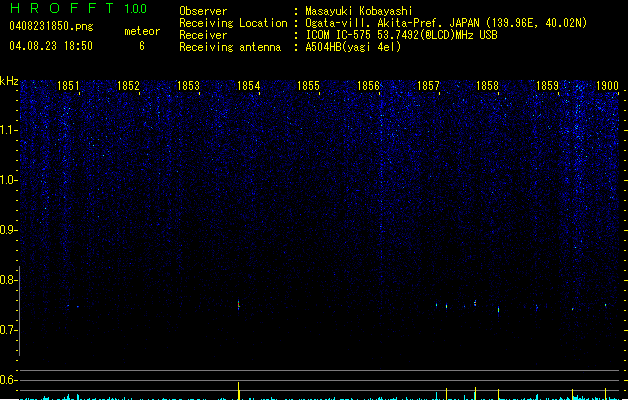The height and width of the screenshot is (400, 629).
Task: Click the Observer label
Action: [x=203, y=11]
